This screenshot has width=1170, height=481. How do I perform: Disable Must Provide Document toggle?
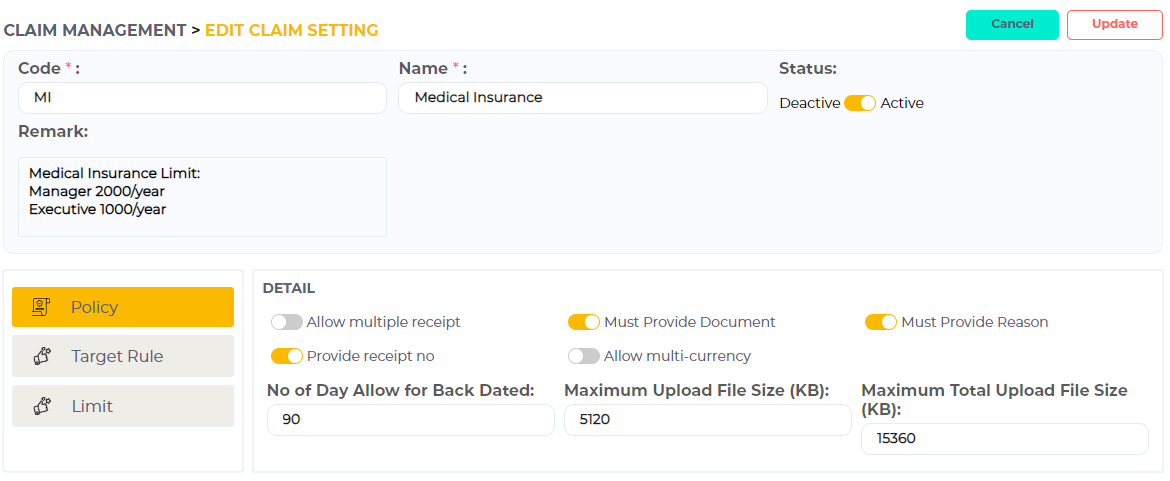(584, 322)
